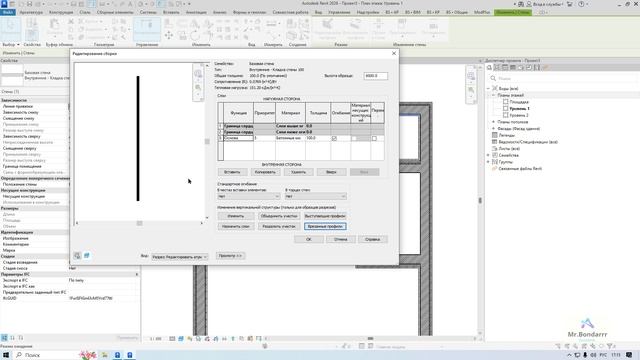The image size is (640, 360).
Task: Collapse Планы этажей node
Action: 493,95
